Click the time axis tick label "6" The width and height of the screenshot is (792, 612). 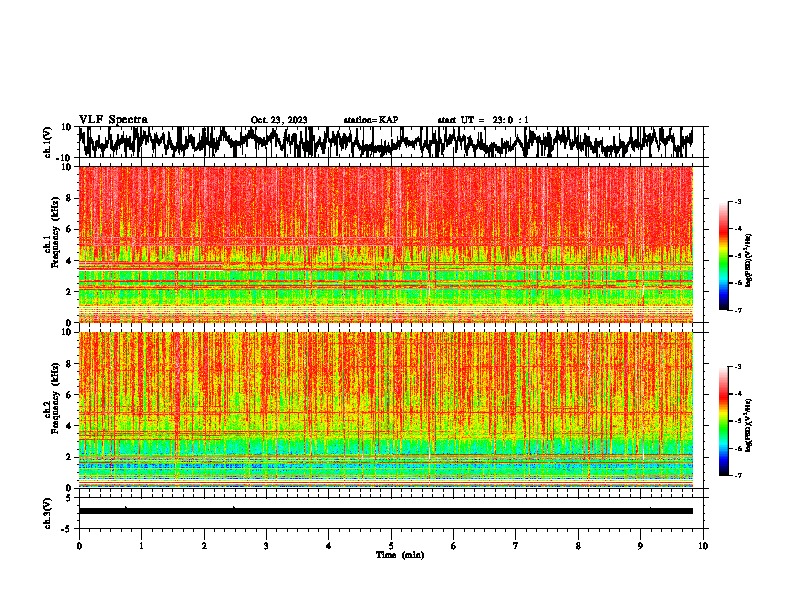454,546
